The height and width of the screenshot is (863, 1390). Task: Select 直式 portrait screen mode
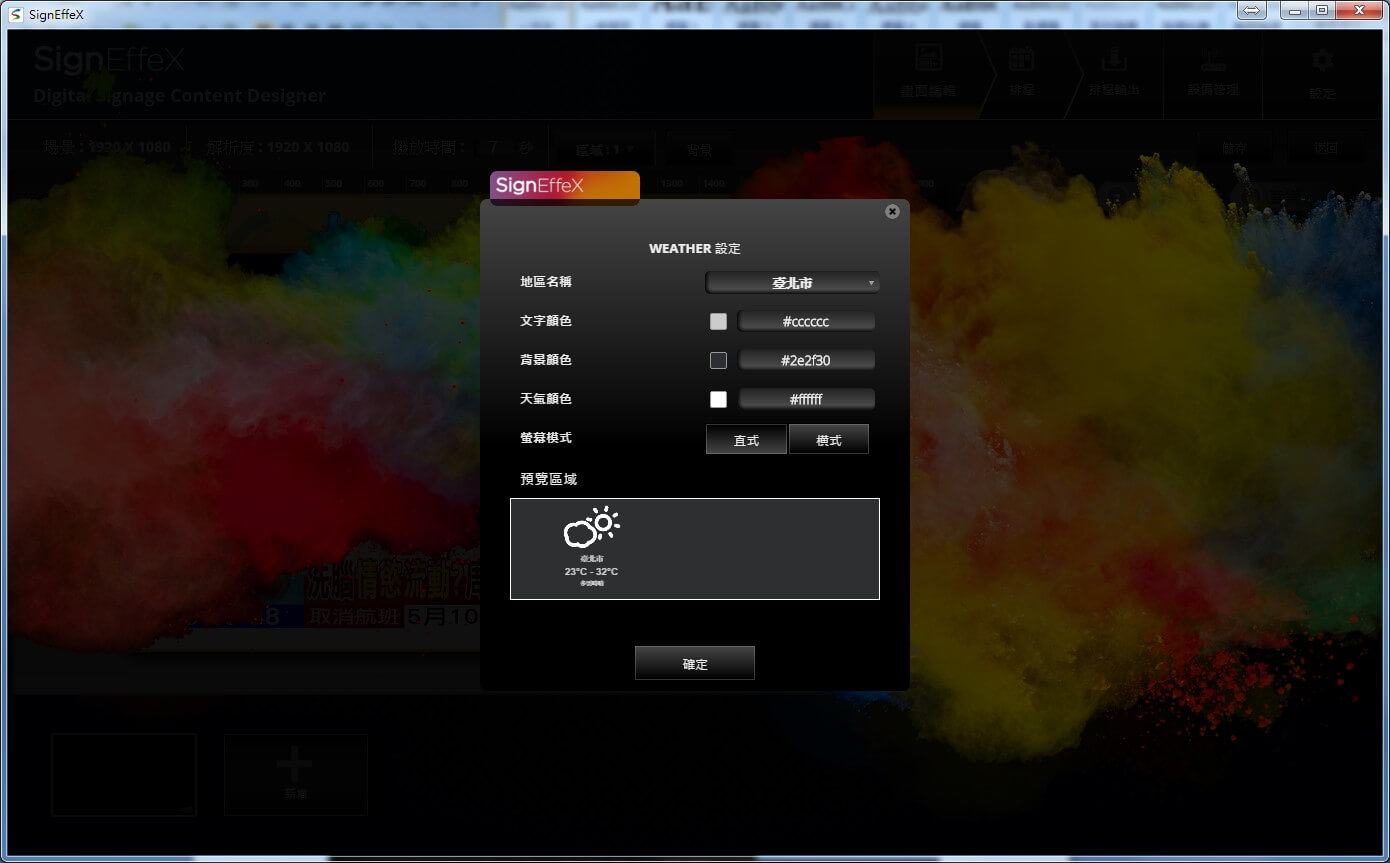(x=746, y=440)
